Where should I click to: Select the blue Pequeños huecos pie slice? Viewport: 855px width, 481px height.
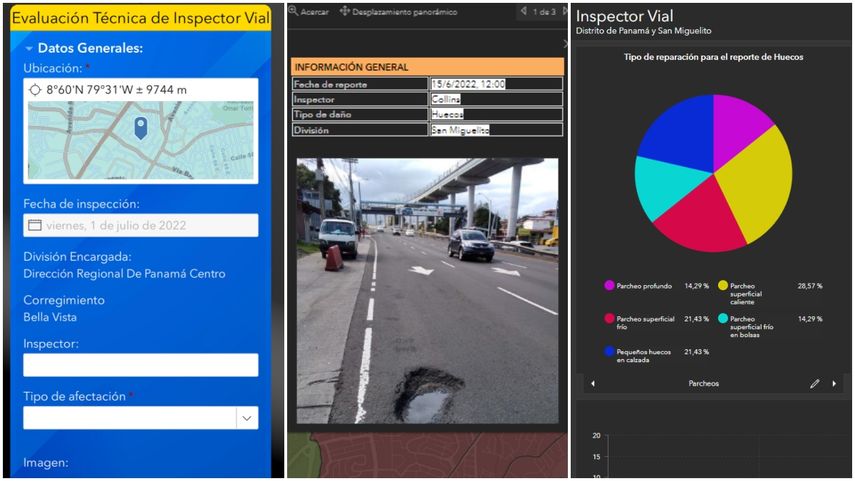682,134
